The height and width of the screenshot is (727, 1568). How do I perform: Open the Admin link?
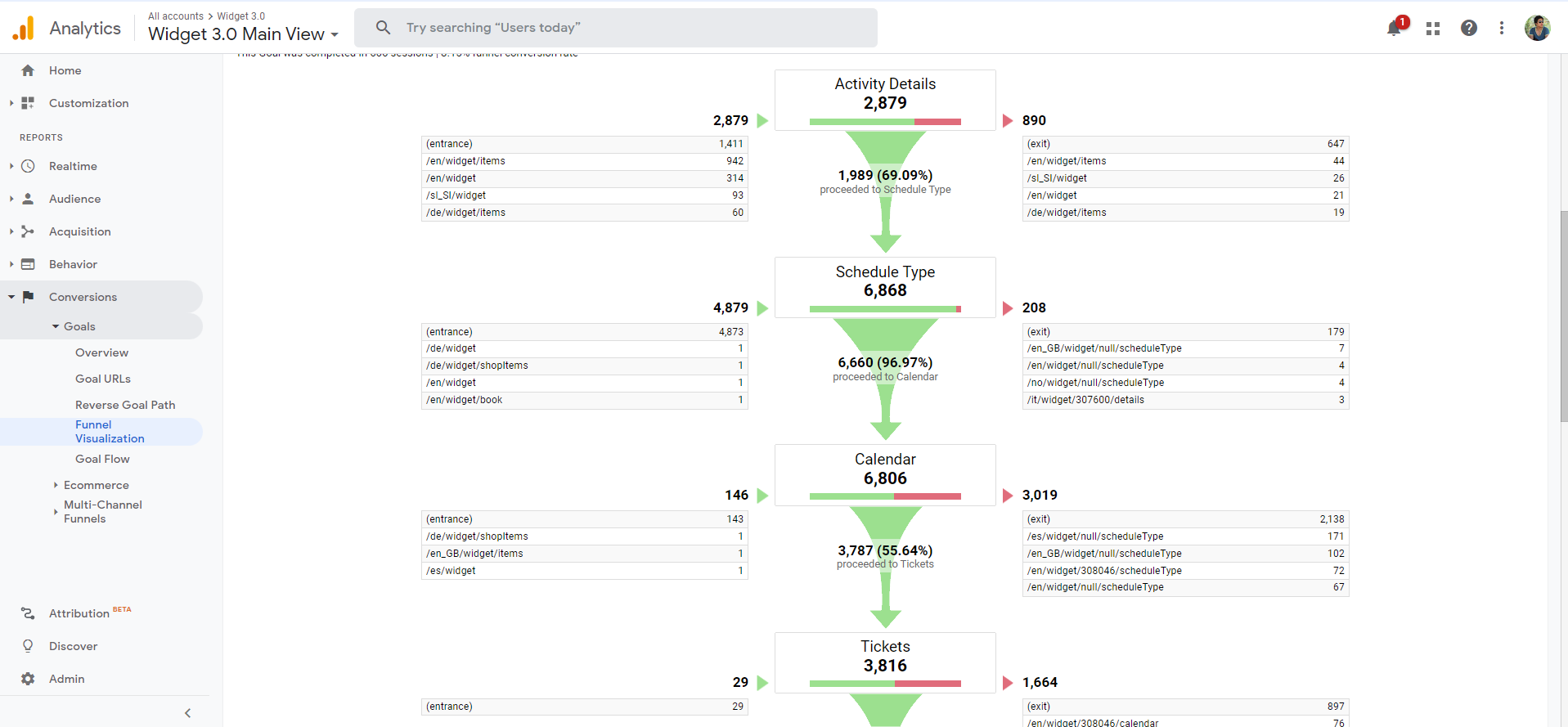click(x=66, y=679)
